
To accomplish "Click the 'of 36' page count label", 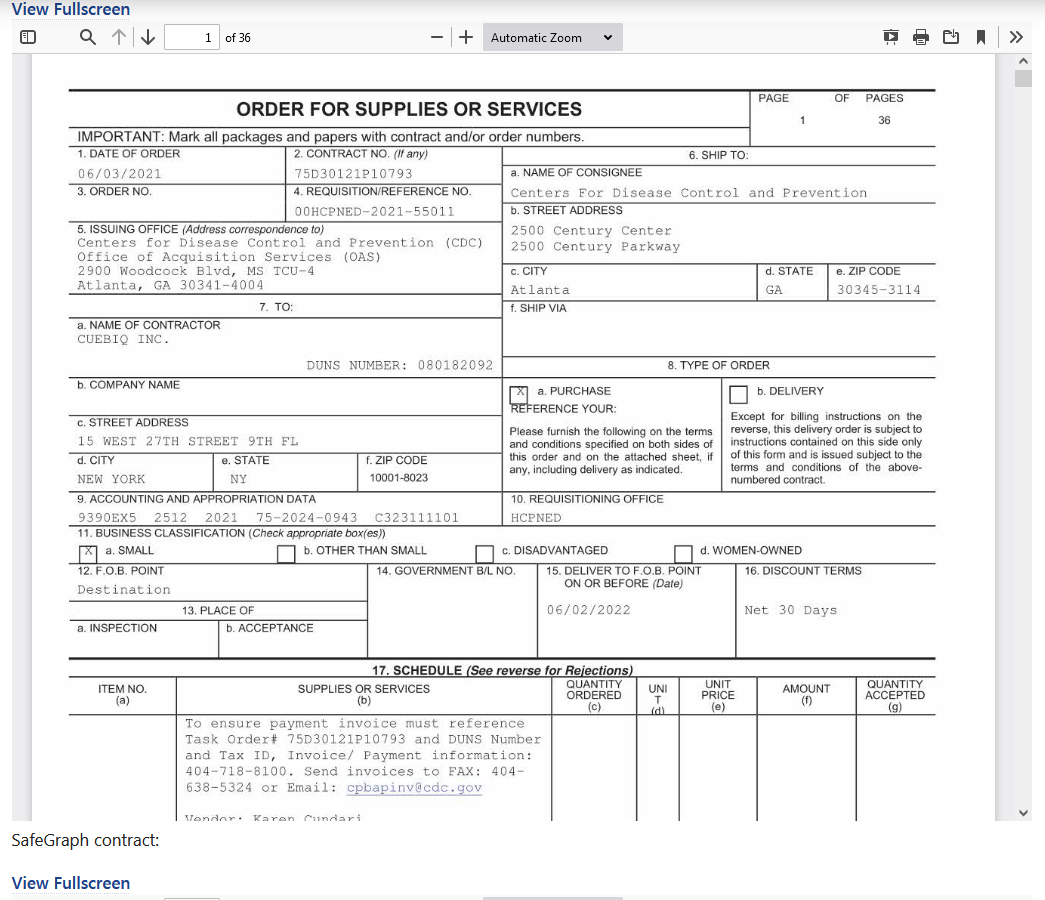I will pos(238,38).
